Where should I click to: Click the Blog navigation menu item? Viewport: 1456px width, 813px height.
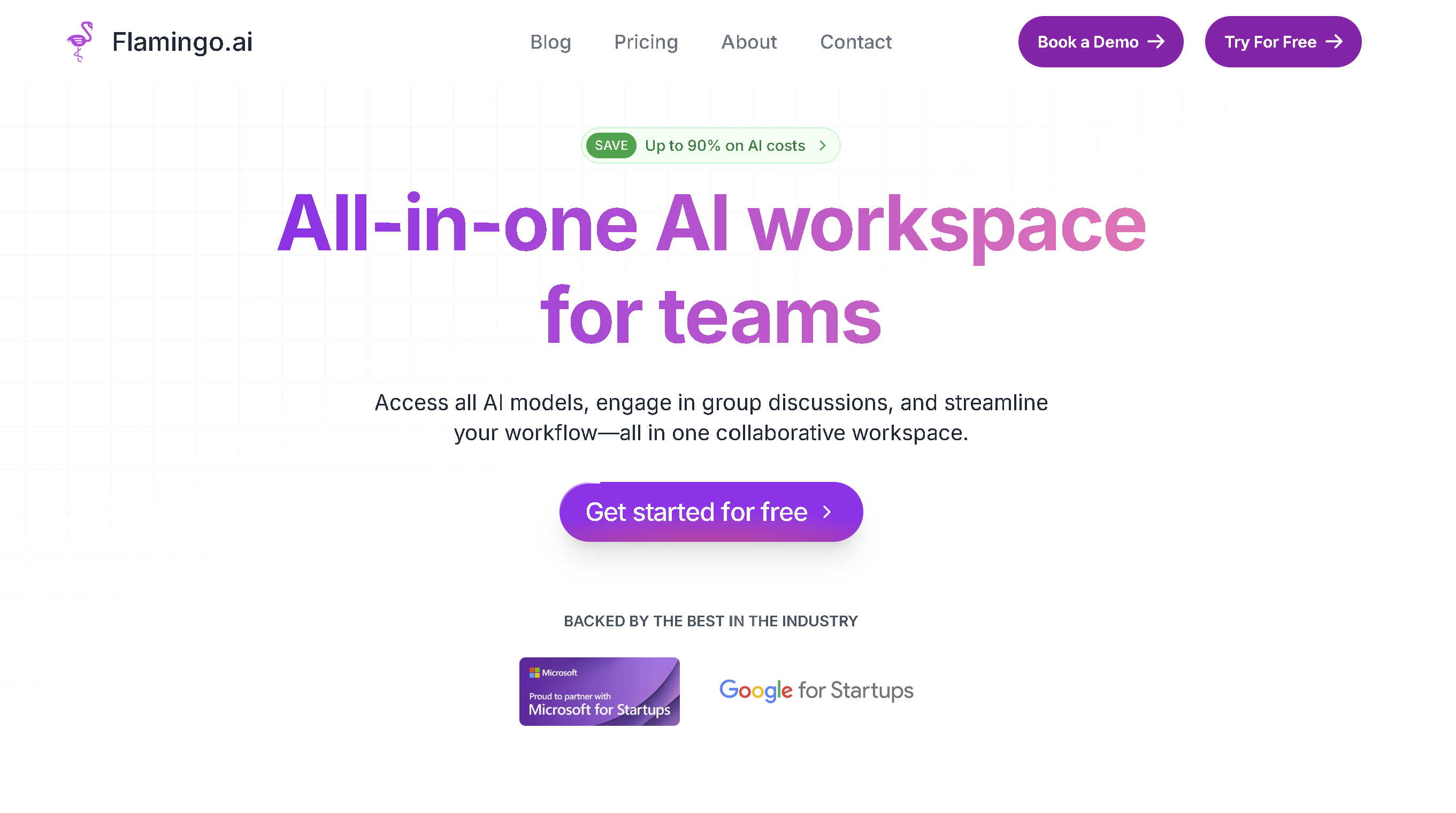(550, 42)
